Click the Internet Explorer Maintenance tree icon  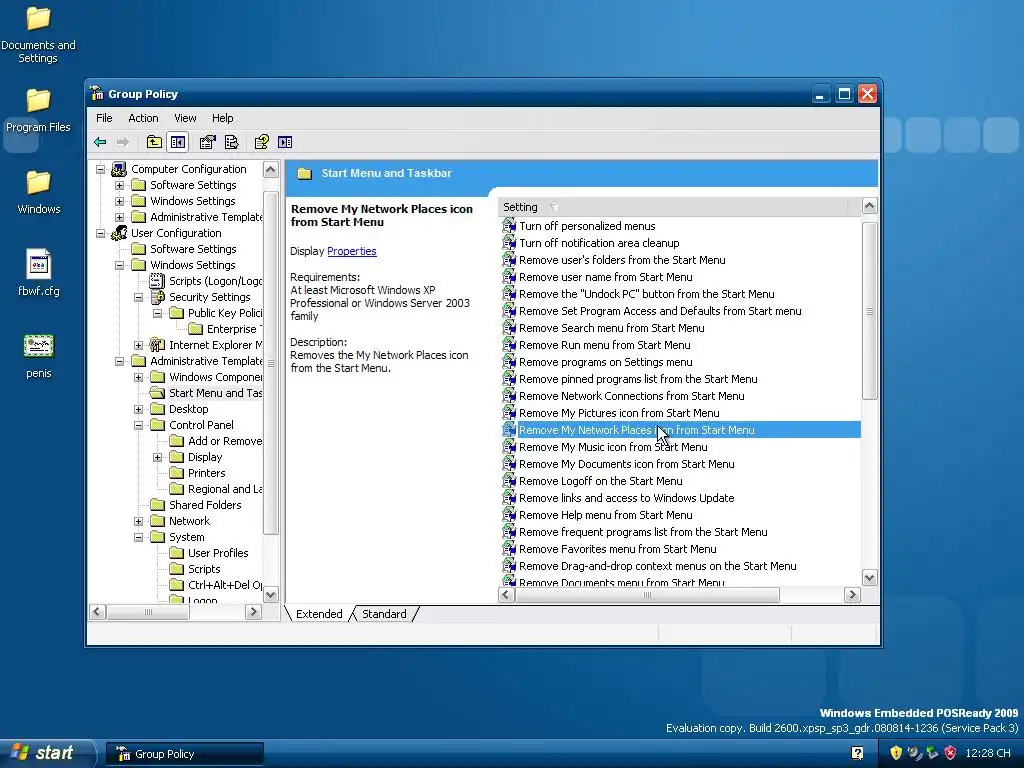tap(157, 345)
